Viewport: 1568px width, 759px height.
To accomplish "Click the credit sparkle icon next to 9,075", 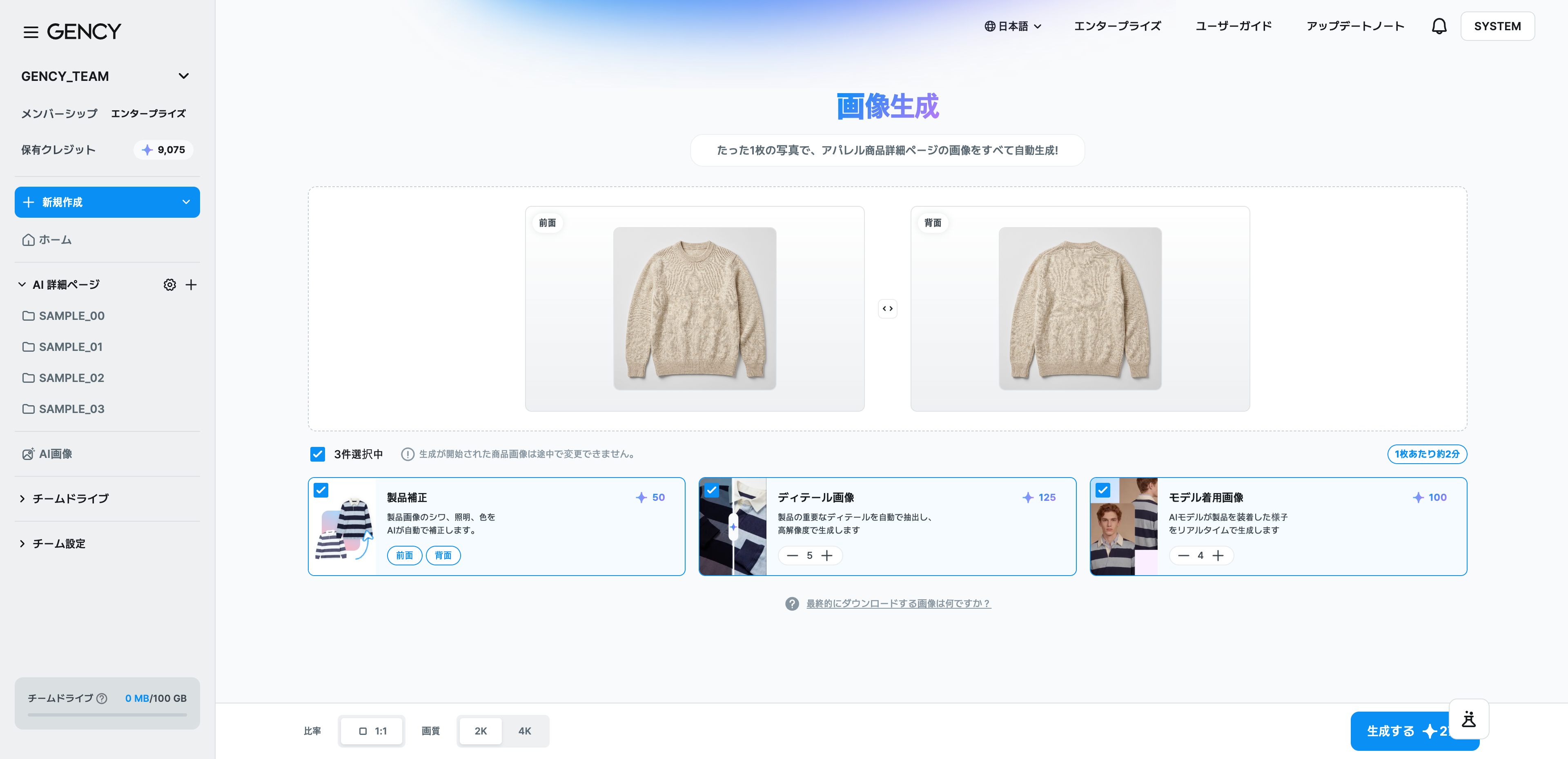I will [147, 150].
